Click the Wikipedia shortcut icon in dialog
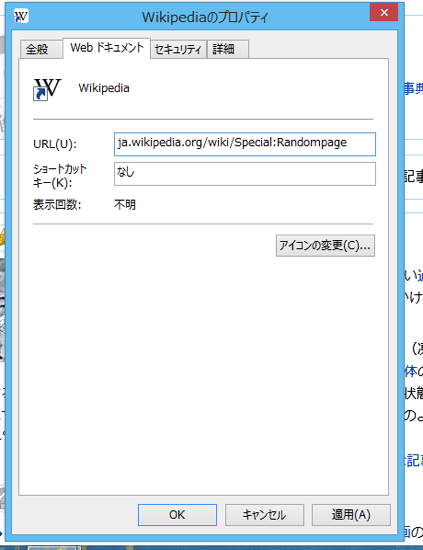The width and height of the screenshot is (423, 550). (x=47, y=89)
